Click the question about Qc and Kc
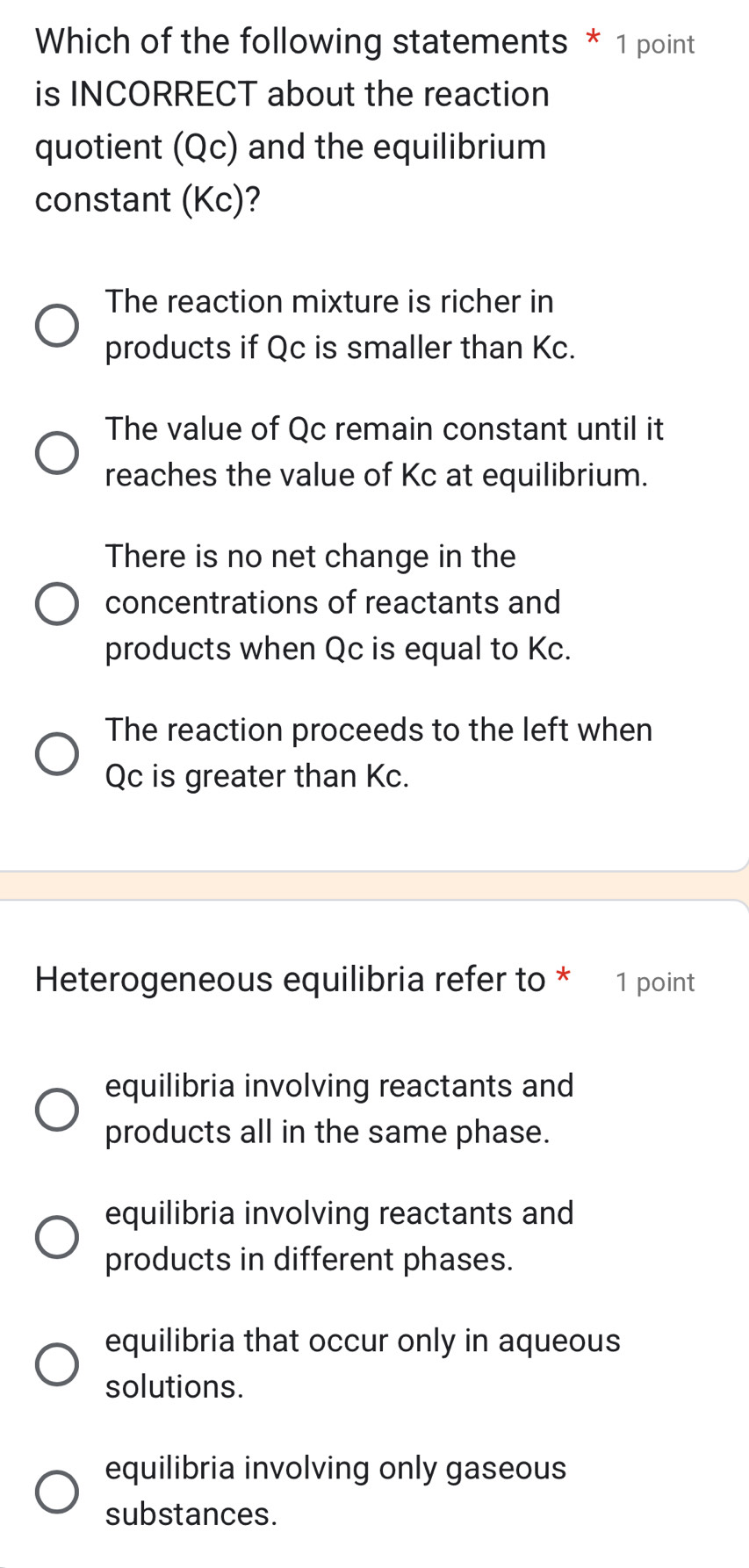This screenshot has width=749, height=1568. 290,120
